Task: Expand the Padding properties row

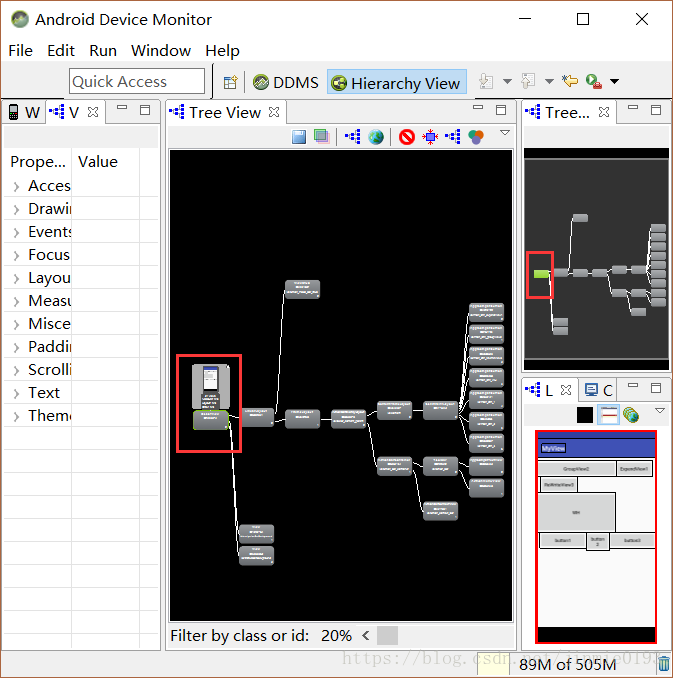Action: [x=16, y=347]
